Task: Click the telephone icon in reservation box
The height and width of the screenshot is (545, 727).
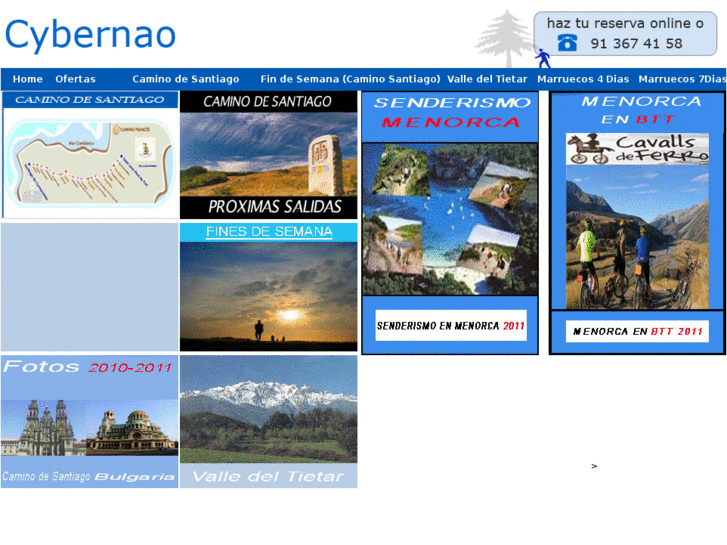Action: [567, 43]
